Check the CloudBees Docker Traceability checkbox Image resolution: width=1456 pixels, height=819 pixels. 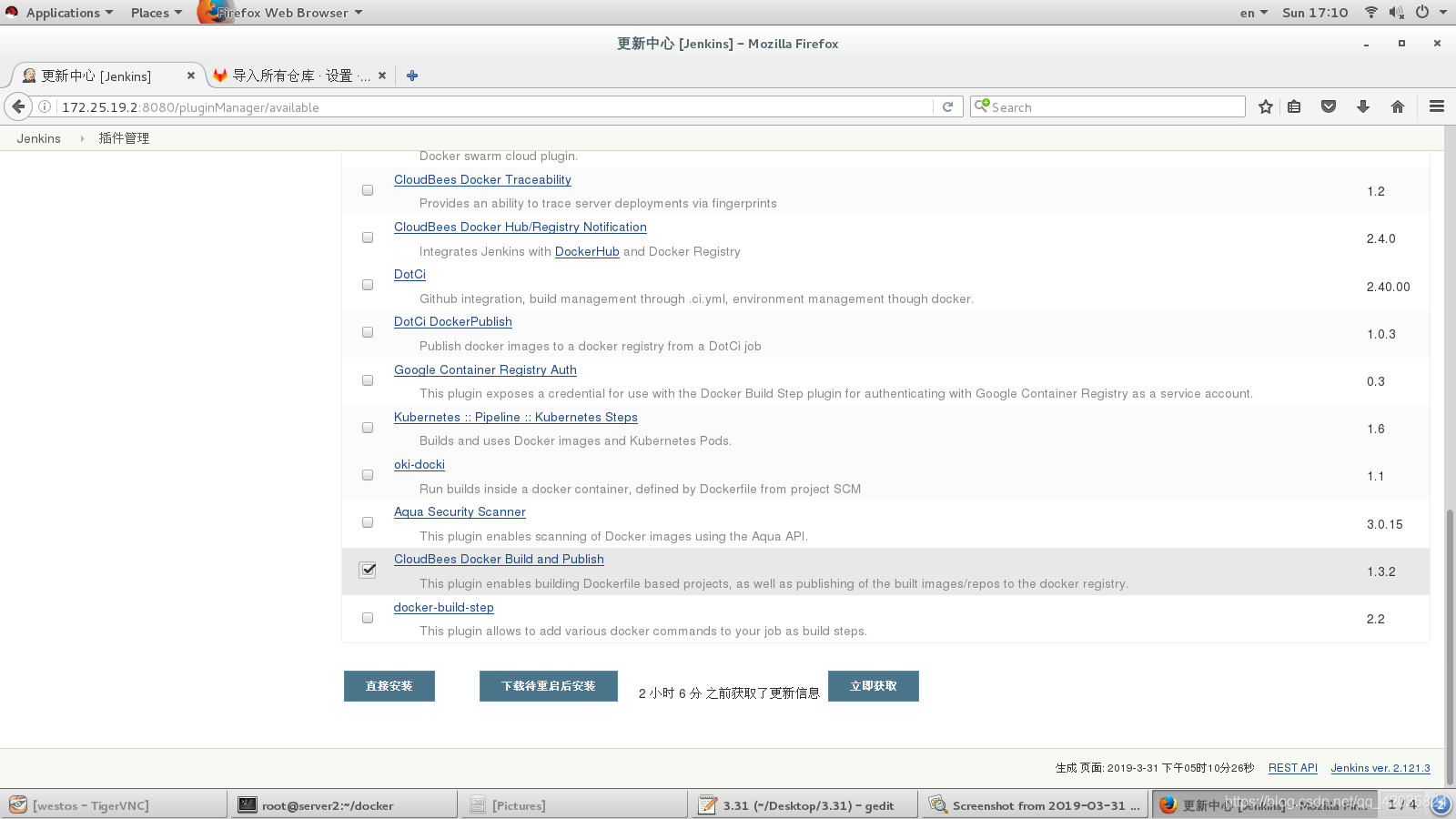368,190
